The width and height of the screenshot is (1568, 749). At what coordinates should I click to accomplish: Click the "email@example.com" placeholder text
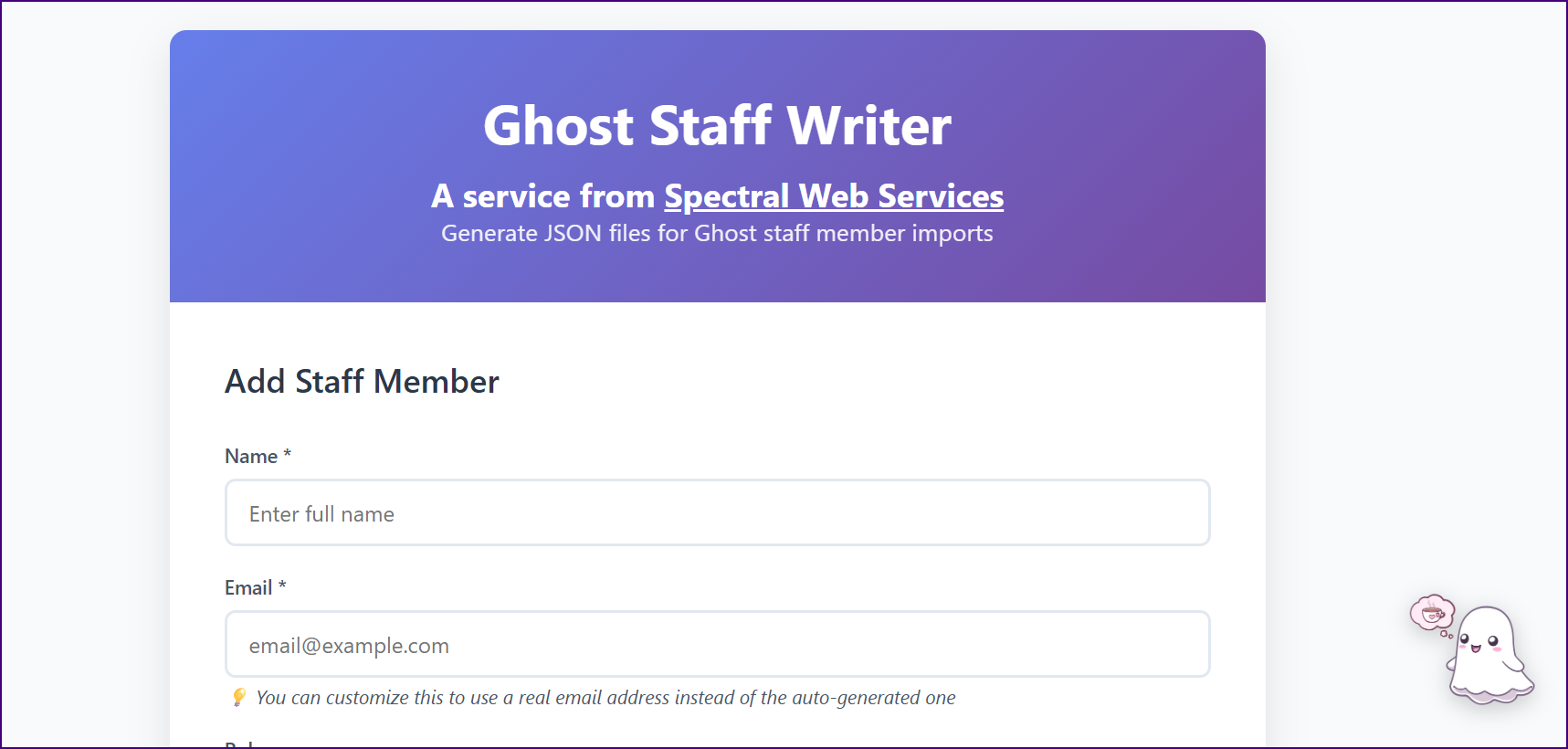click(x=349, y=646)
